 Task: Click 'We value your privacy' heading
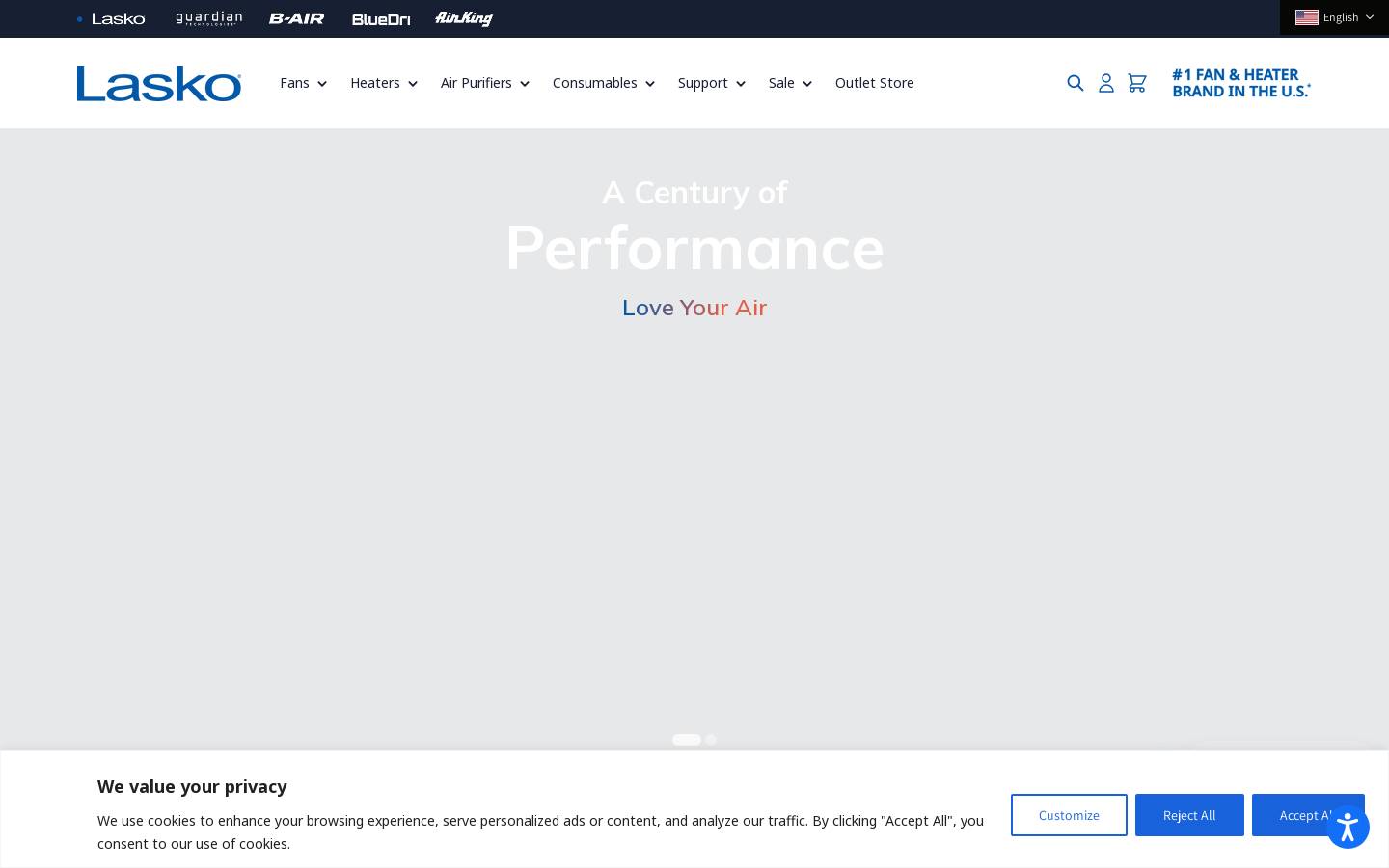pos(192,786)
